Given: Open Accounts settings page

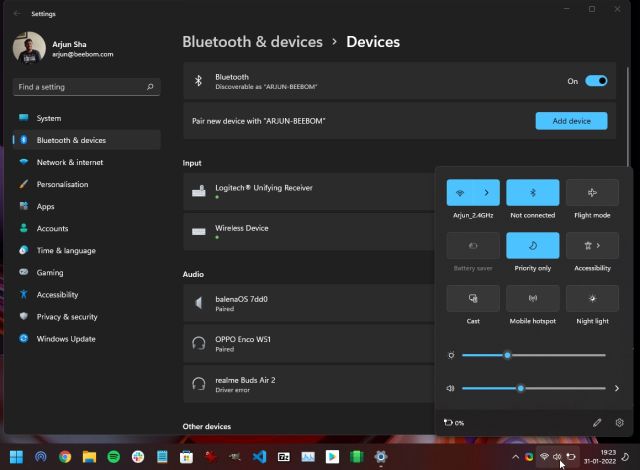Looking at the screenshot, I should (87, 228).
